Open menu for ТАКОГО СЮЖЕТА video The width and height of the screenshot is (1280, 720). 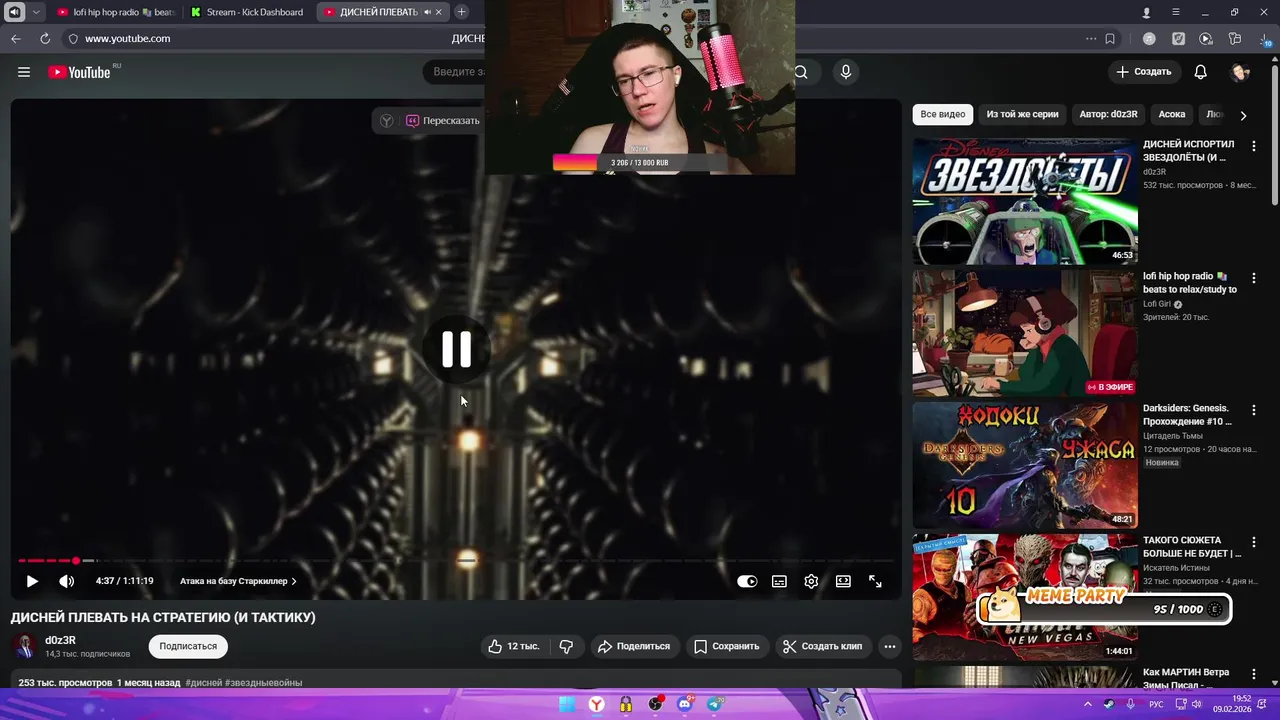click(1253, 542)
